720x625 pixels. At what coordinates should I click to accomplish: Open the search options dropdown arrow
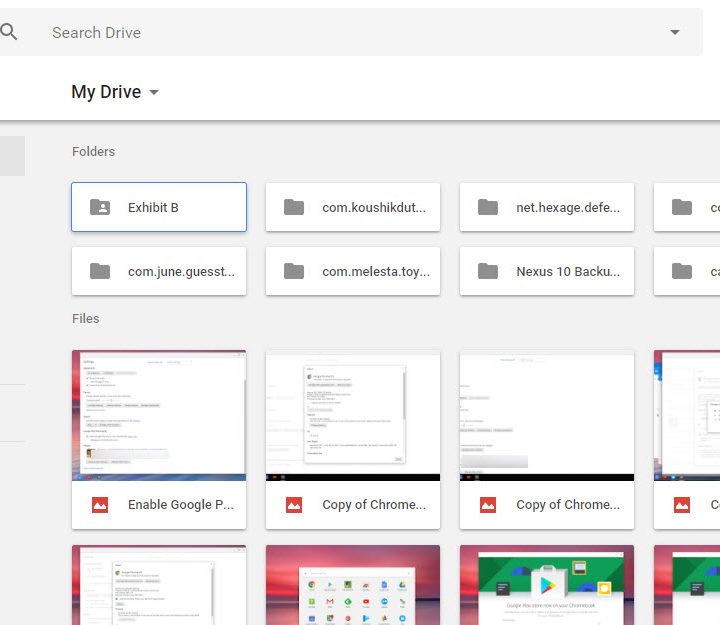tap(675, 32)
